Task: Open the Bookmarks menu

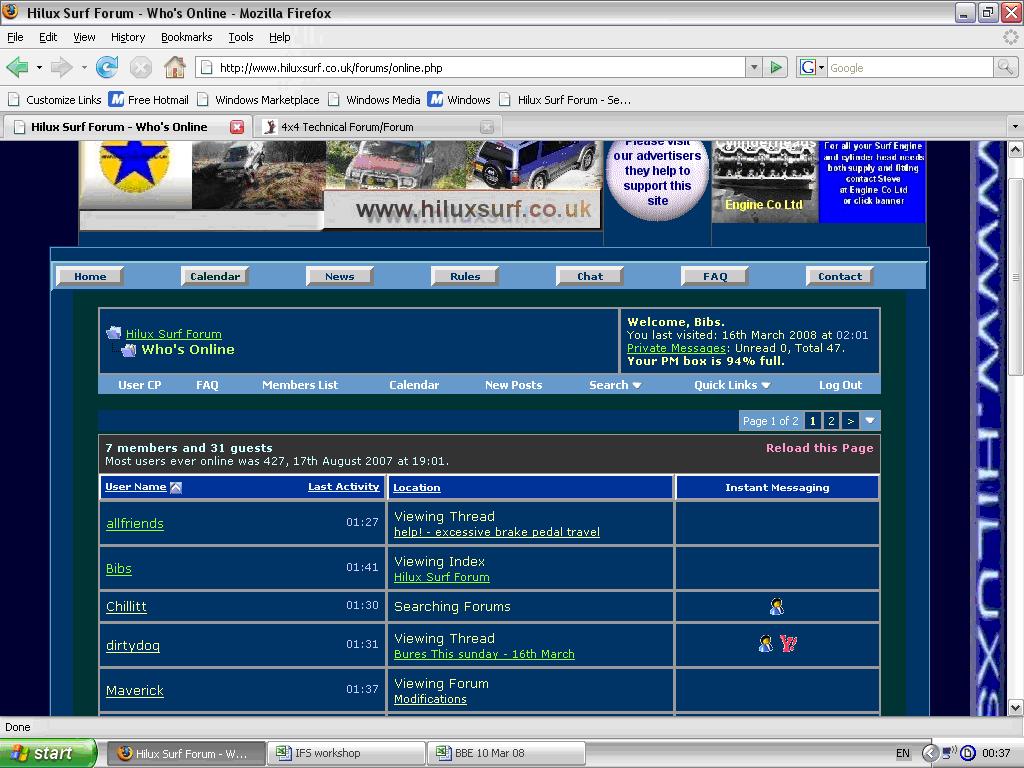Action: pos(186,37)
